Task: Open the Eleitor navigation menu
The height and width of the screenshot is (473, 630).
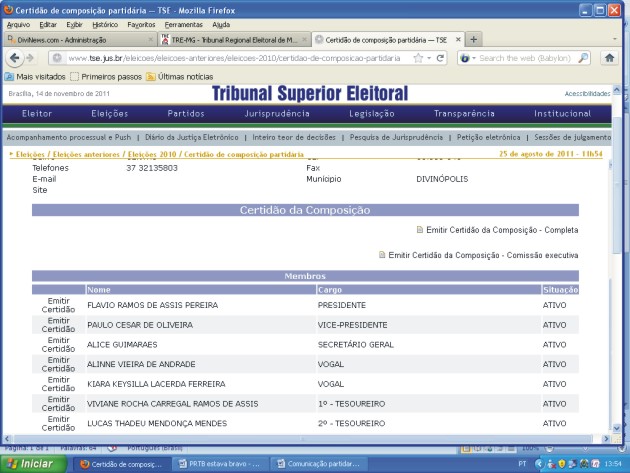Action: pyautogui.click(x=37, y=114)
